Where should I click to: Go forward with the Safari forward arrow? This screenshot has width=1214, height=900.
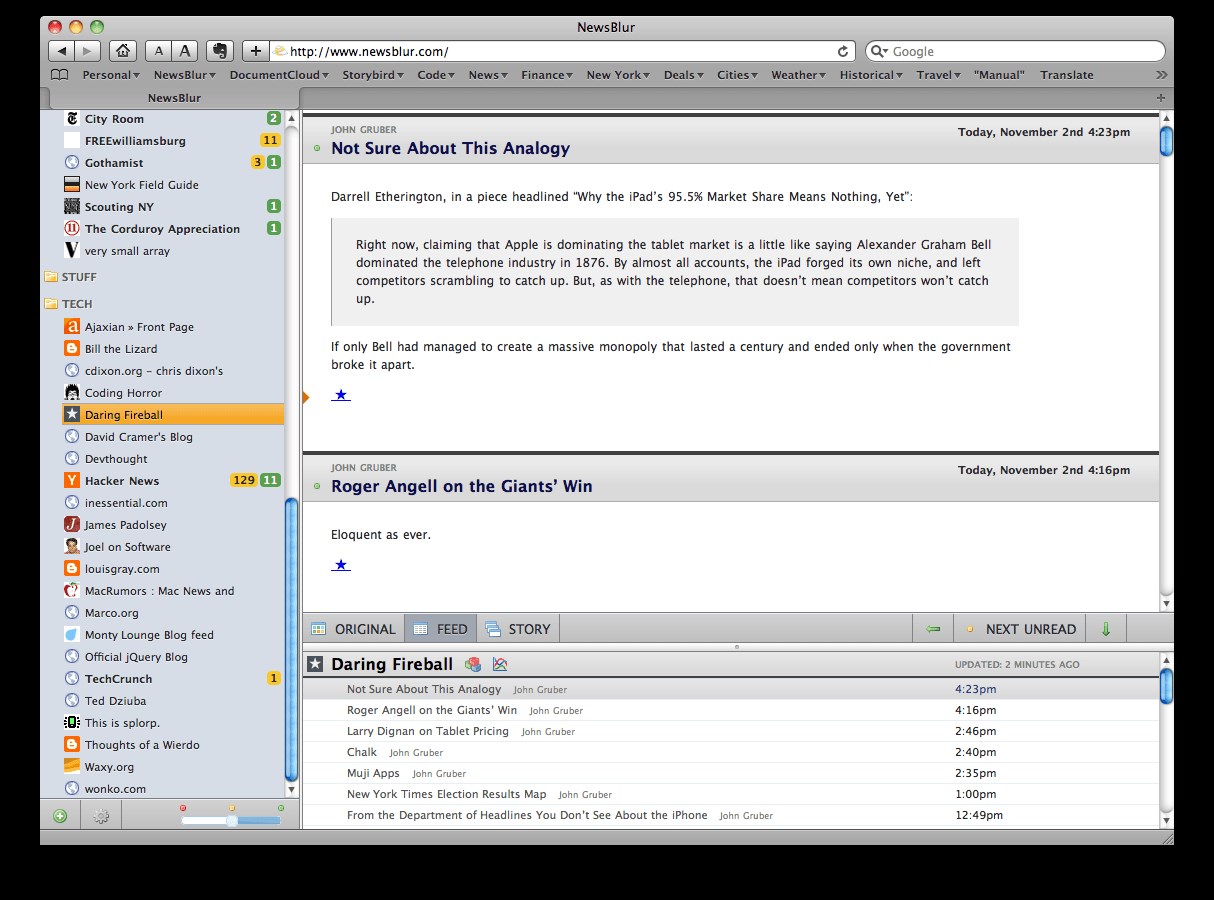click(88, 51)
